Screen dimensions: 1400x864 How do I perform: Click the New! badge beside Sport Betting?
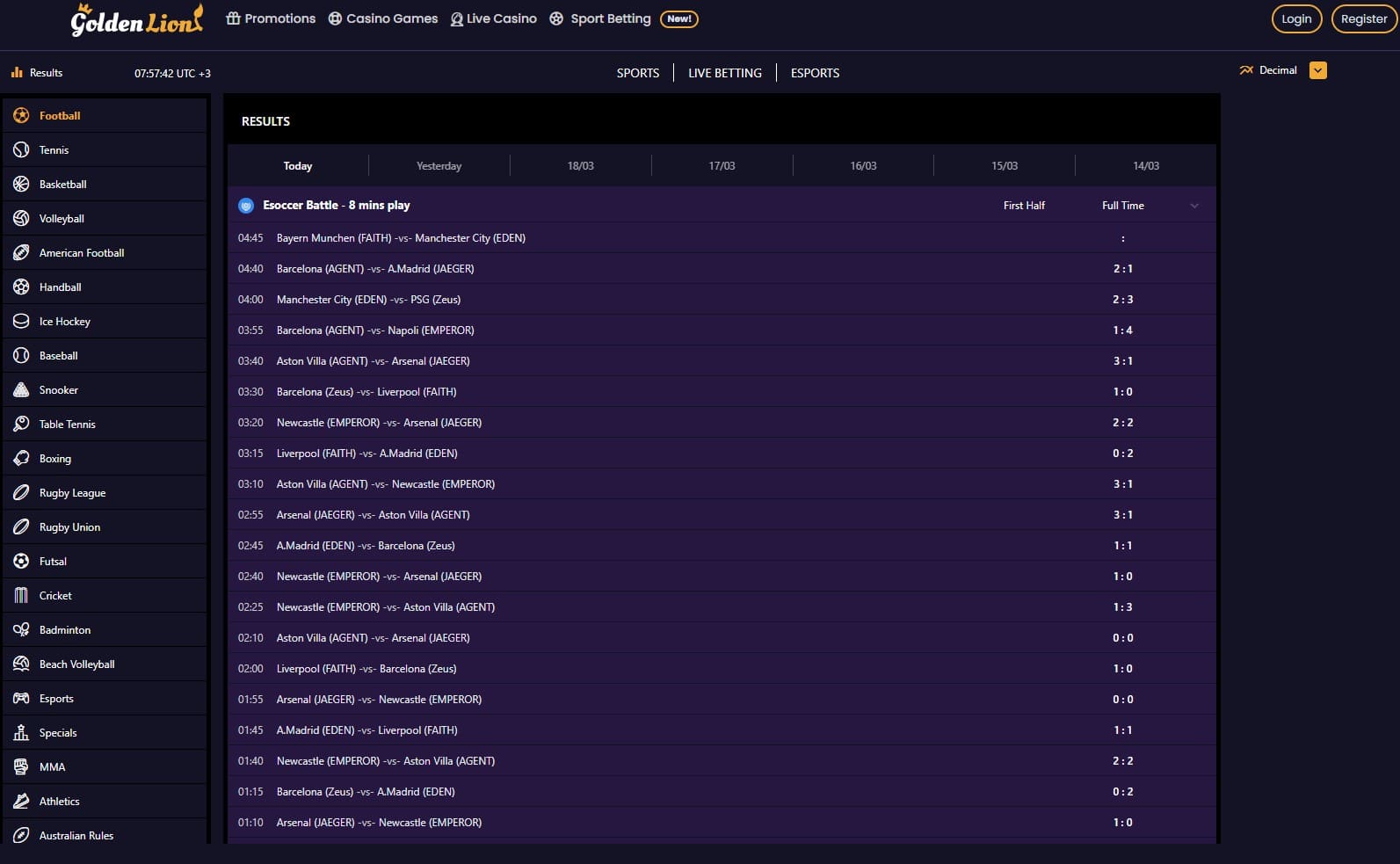click(679, 18)
